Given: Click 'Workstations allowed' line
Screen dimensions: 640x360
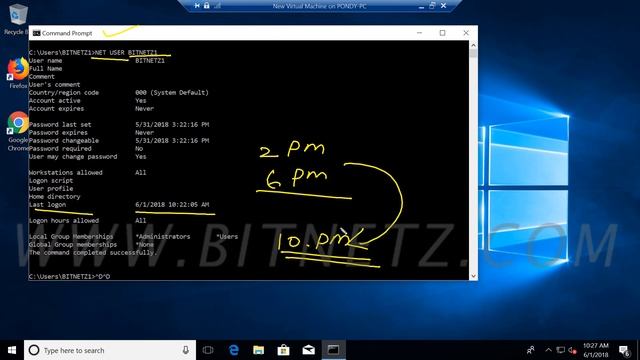Looking at the screenshot, I should [x=66, y=172].
